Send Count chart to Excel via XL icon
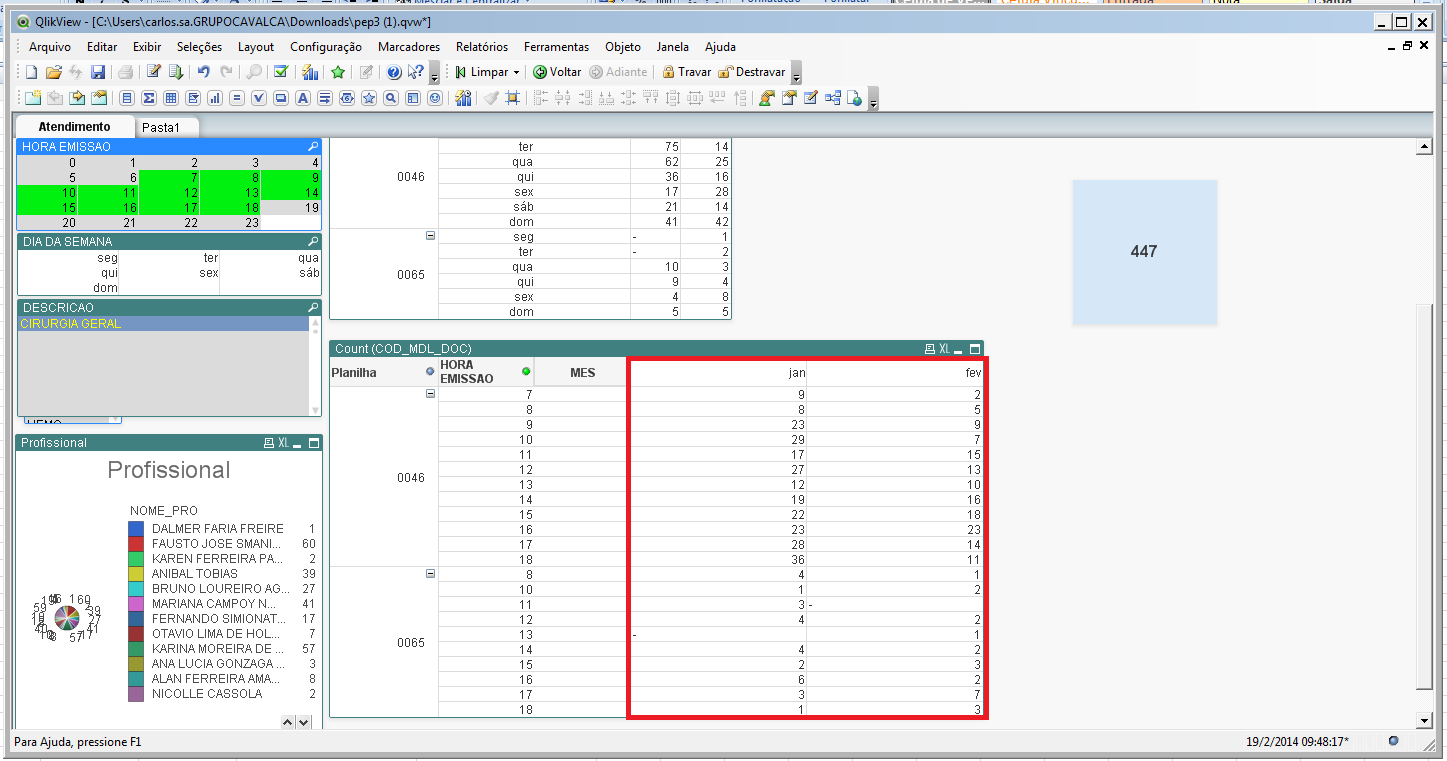Screen dimensions: 1447x761 pos(944,348)
